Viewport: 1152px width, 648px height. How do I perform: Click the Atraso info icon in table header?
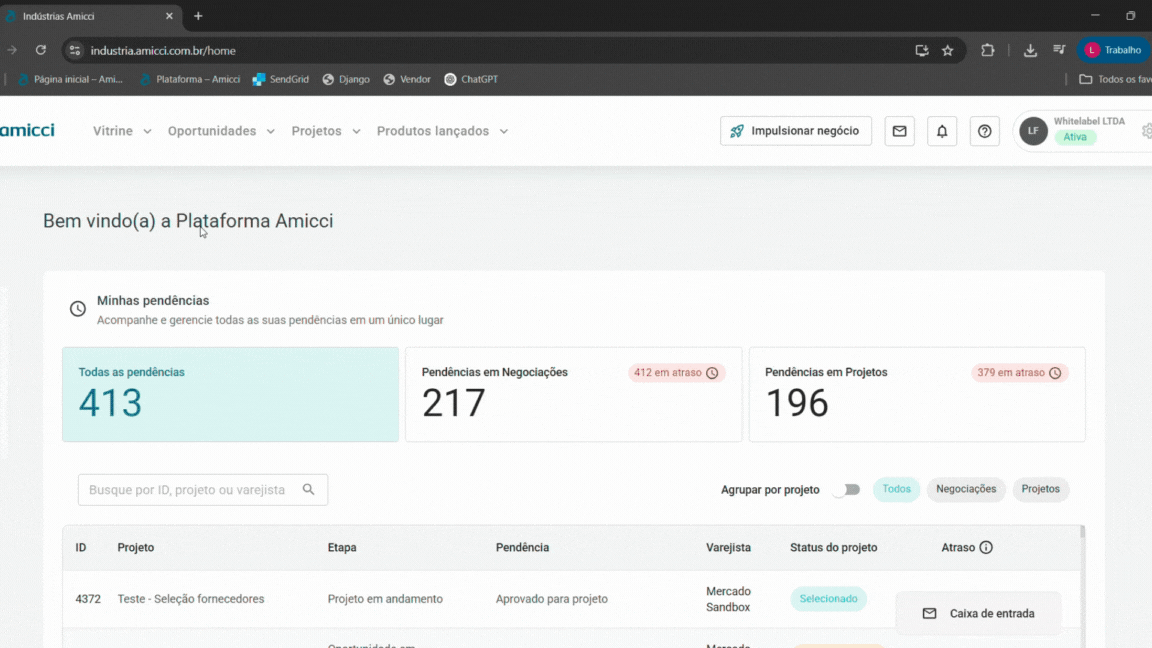(986, 548)
